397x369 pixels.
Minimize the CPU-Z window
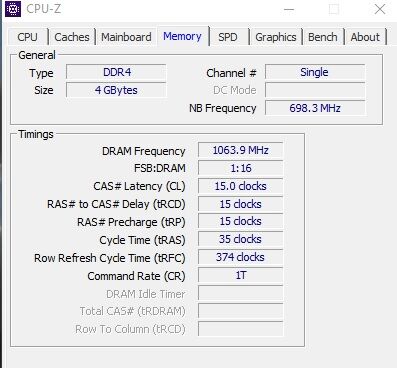(289, 9)
